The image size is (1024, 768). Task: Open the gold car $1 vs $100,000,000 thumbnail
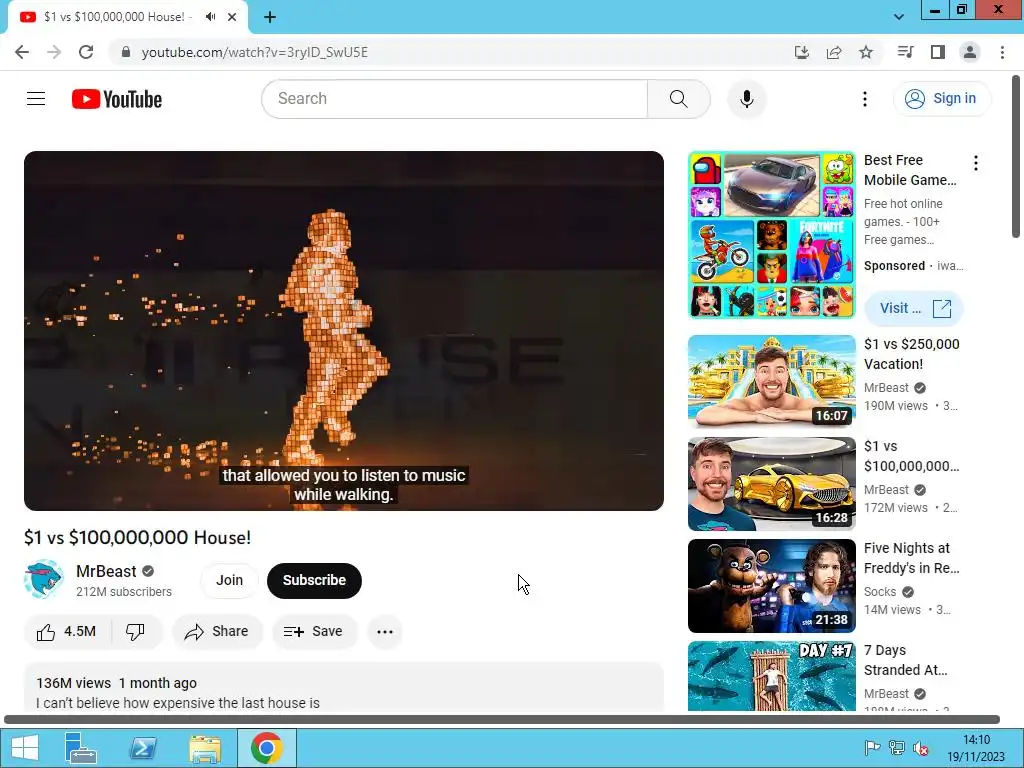(x=771, y=484)
